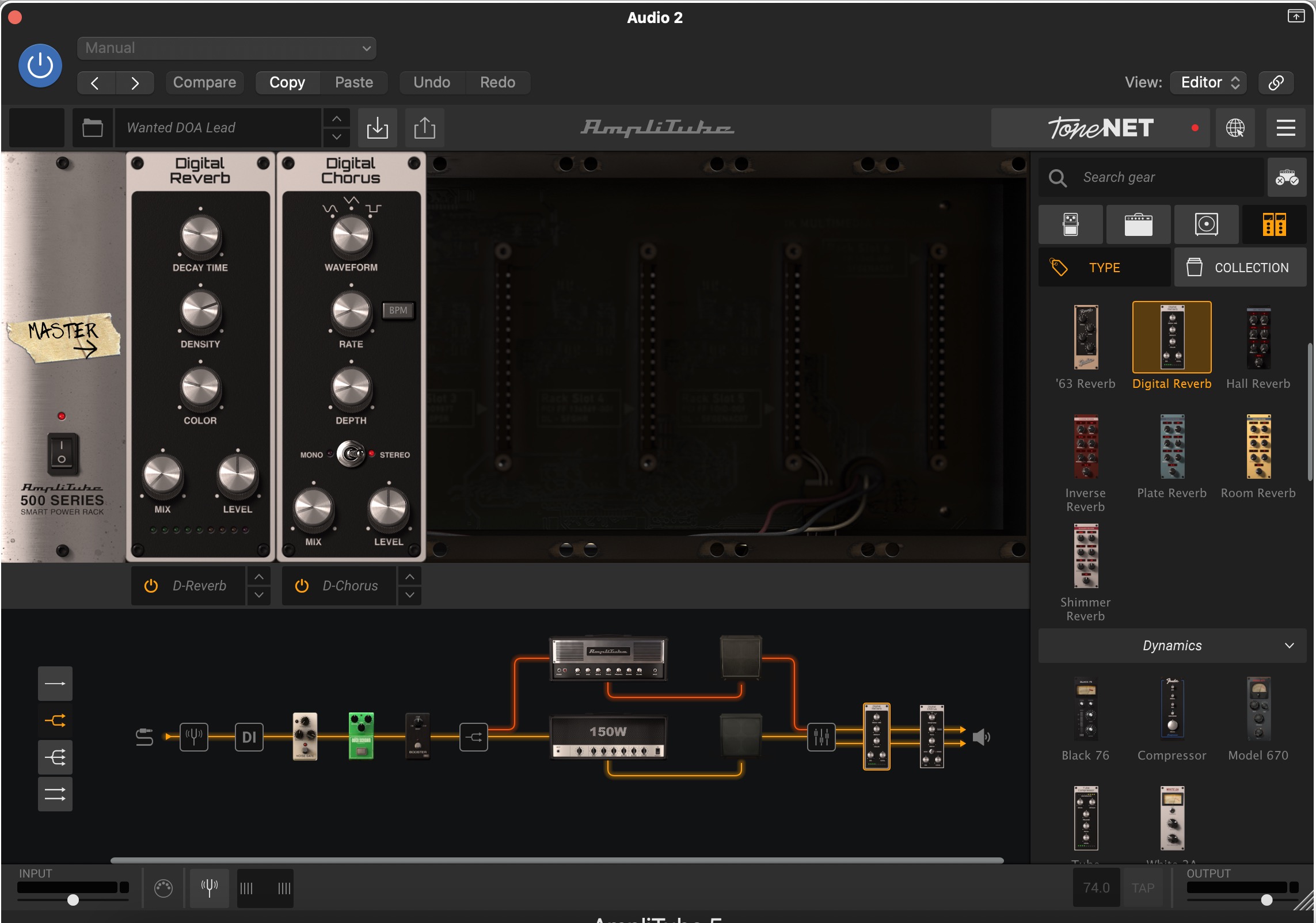
Task: Select the Hall Reverb gear thumbnail
Action: point(1258,337)
